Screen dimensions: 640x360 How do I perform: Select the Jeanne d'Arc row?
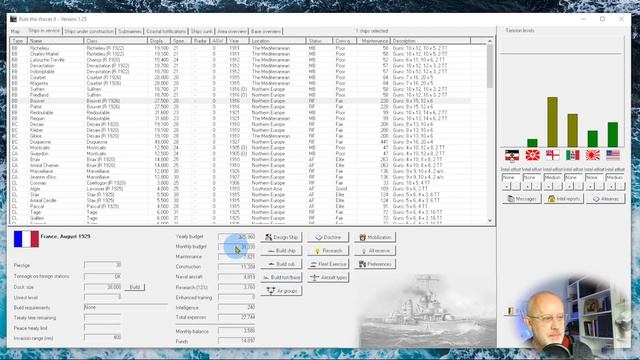(240, 177)
